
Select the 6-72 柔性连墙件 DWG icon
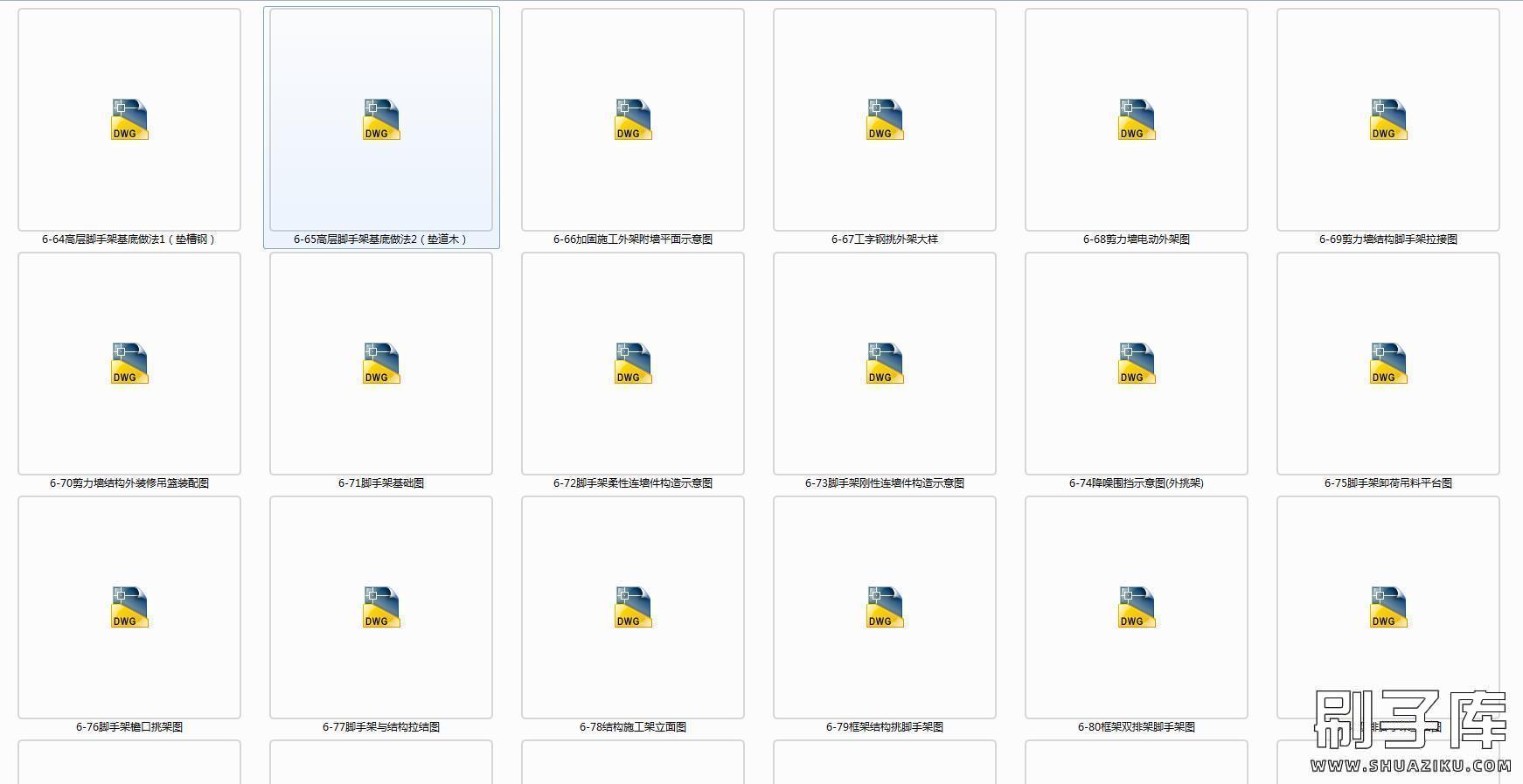coord(633,364)
